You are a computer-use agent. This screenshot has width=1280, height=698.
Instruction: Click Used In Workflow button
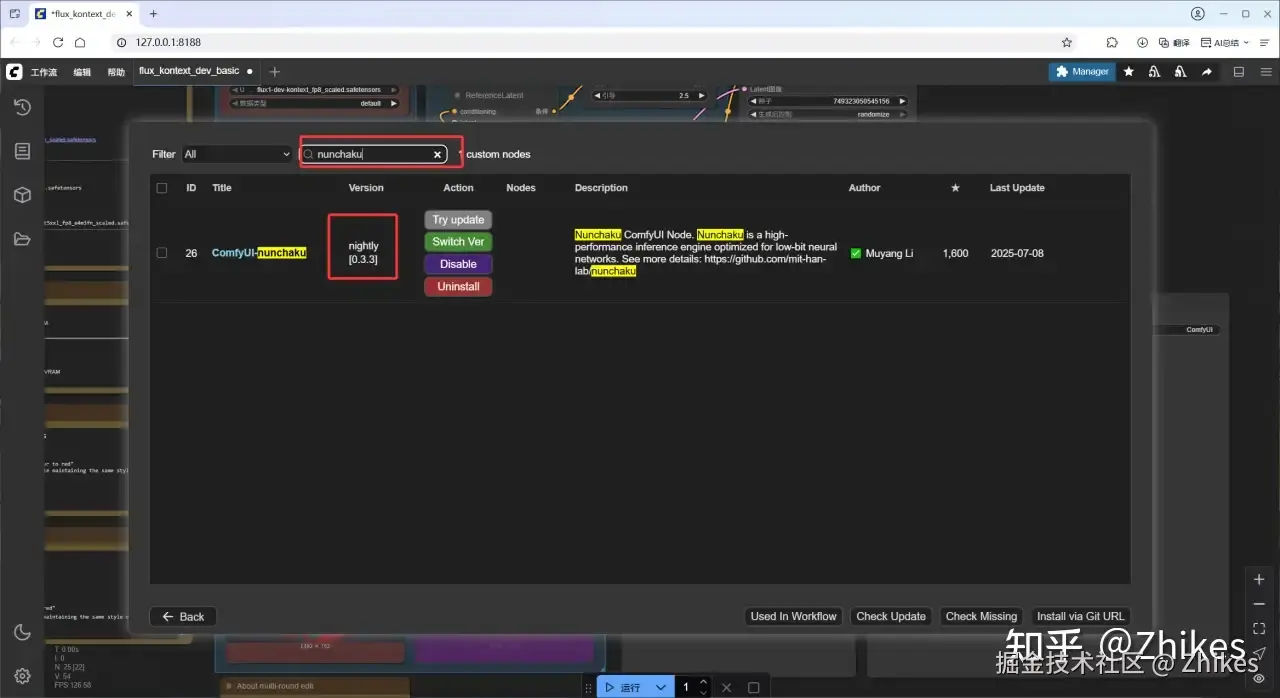[x=794, y=616]
